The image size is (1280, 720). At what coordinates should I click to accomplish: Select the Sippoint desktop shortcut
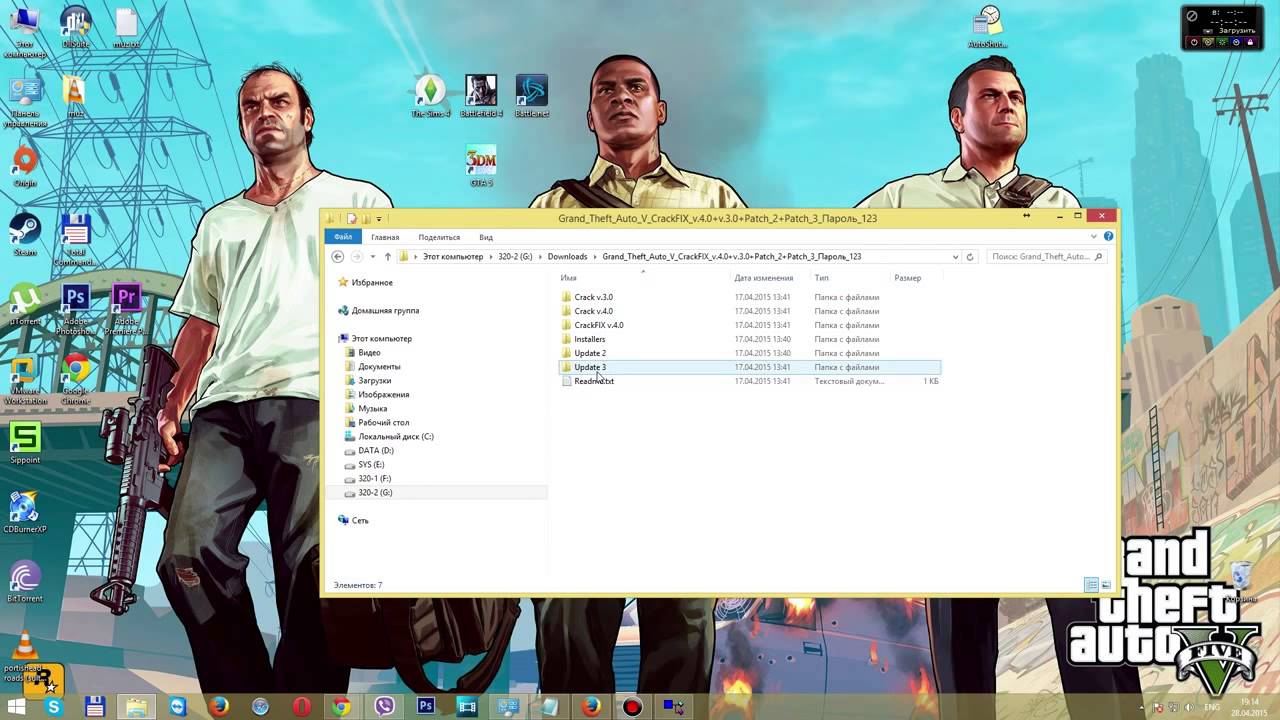tap(24, 443)
